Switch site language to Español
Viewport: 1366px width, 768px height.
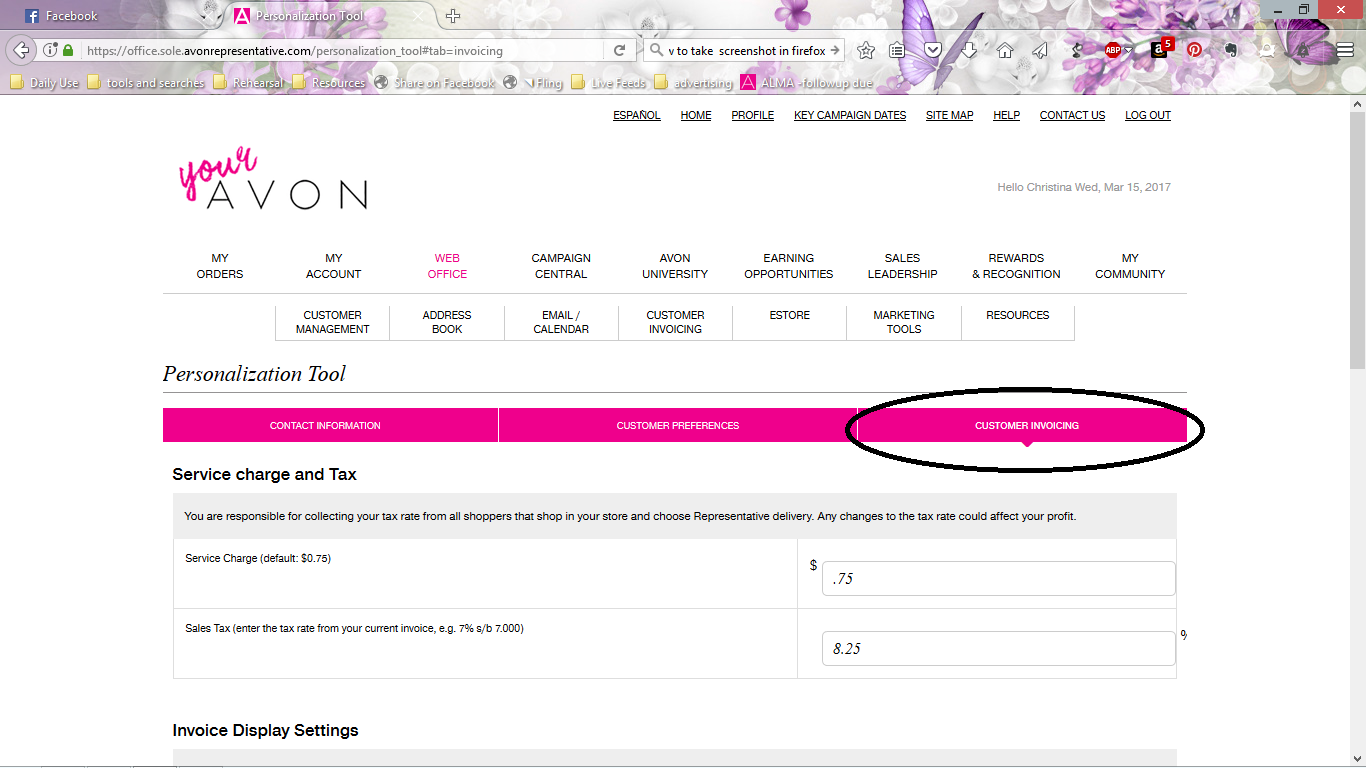(637, 115)
